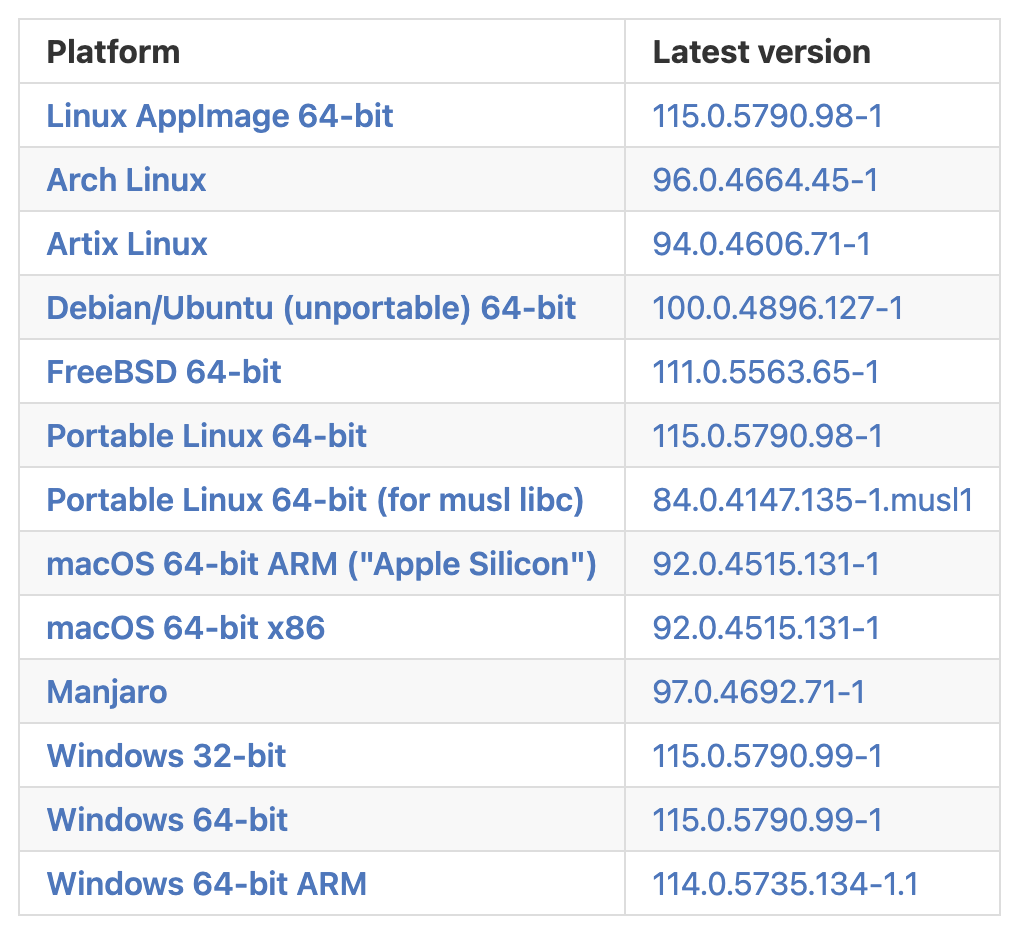Click Windows 64-bit version 115.0.5790.99-1
This screenshot has width=1022, height=930.
coord(767,820)
